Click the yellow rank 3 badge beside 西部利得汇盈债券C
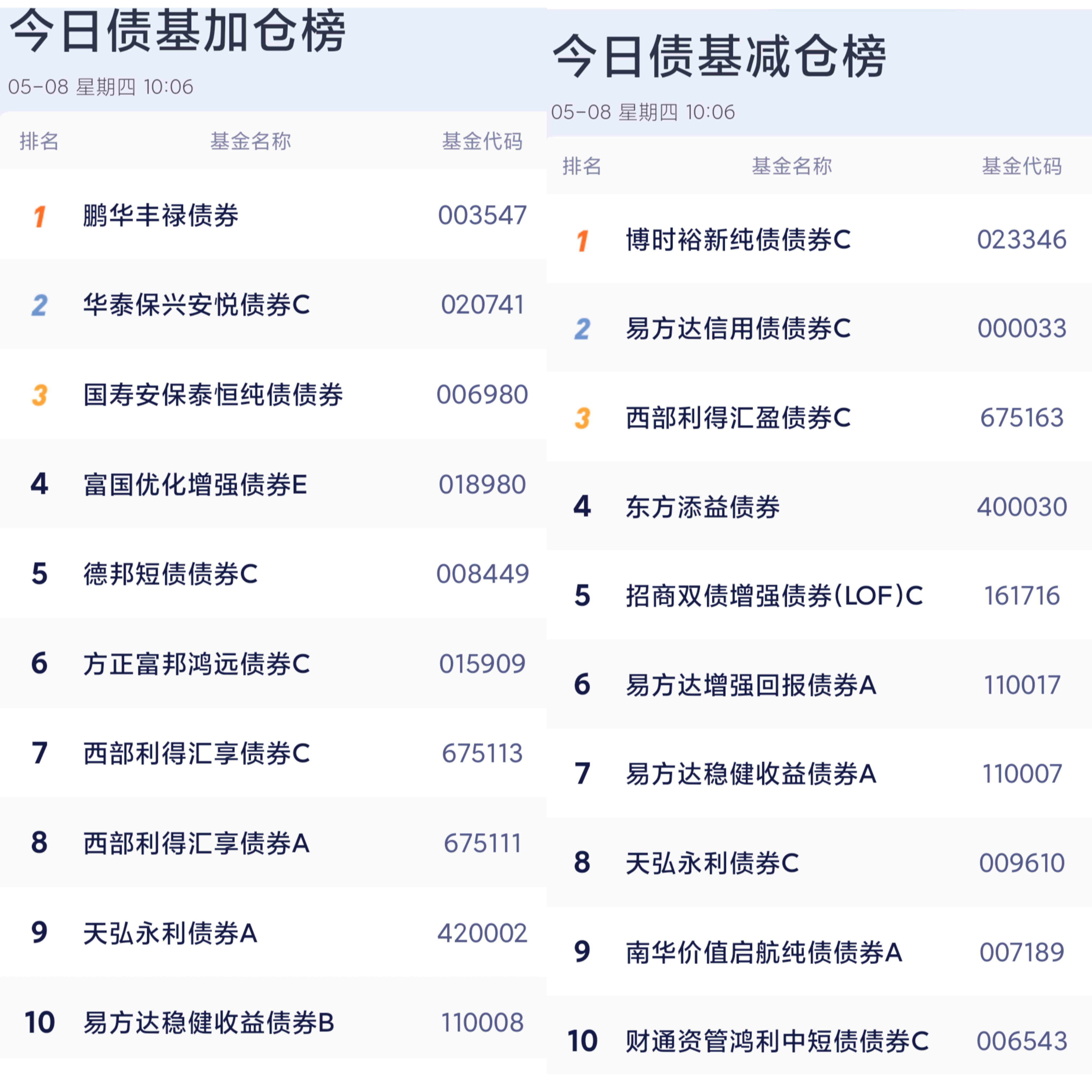The height and width of the screenshot is (1092, 1092). tap(583, 418)
